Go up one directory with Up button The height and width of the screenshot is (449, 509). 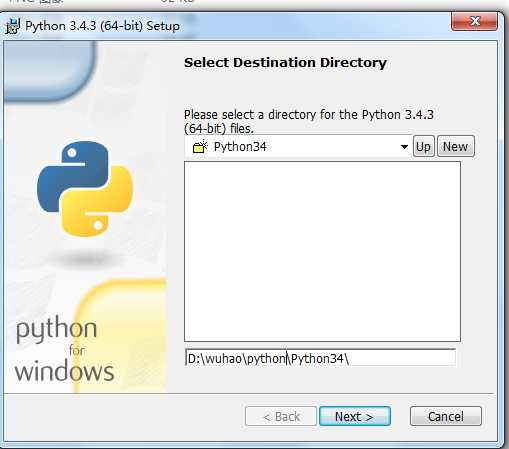point(423,146)
